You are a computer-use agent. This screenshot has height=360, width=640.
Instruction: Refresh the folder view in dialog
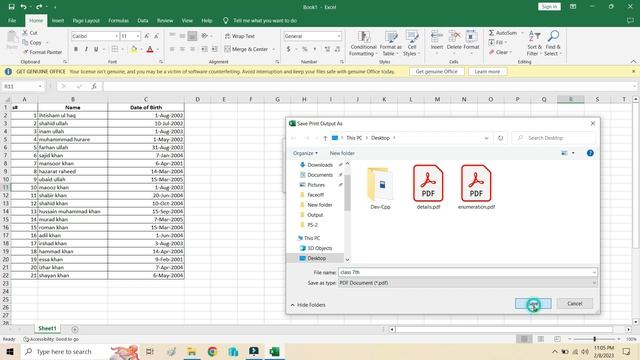coord(500,138)
